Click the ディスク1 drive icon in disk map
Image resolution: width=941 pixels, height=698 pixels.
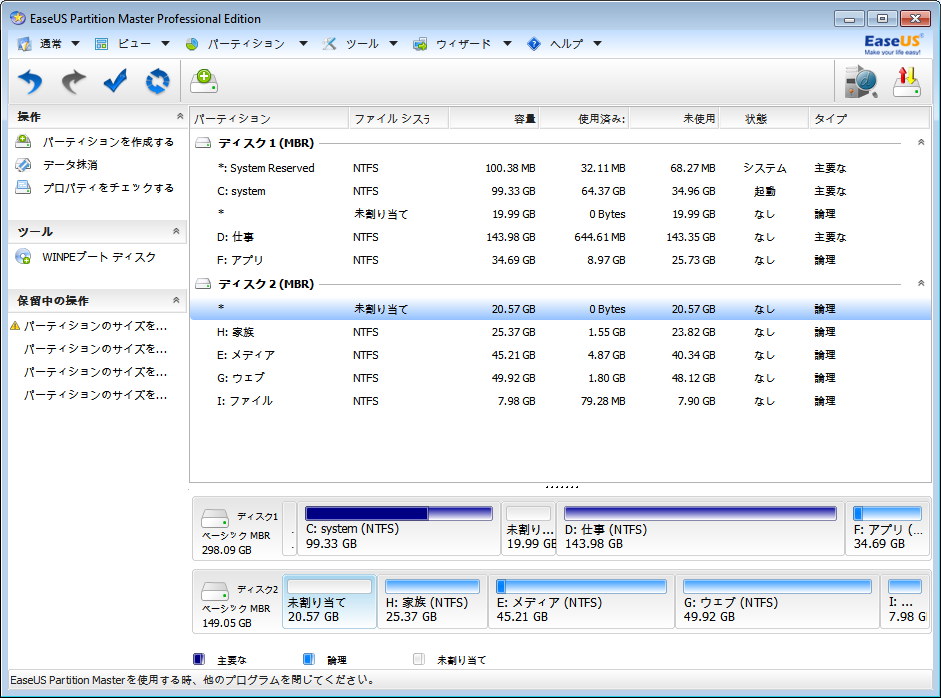pos(215,518)
